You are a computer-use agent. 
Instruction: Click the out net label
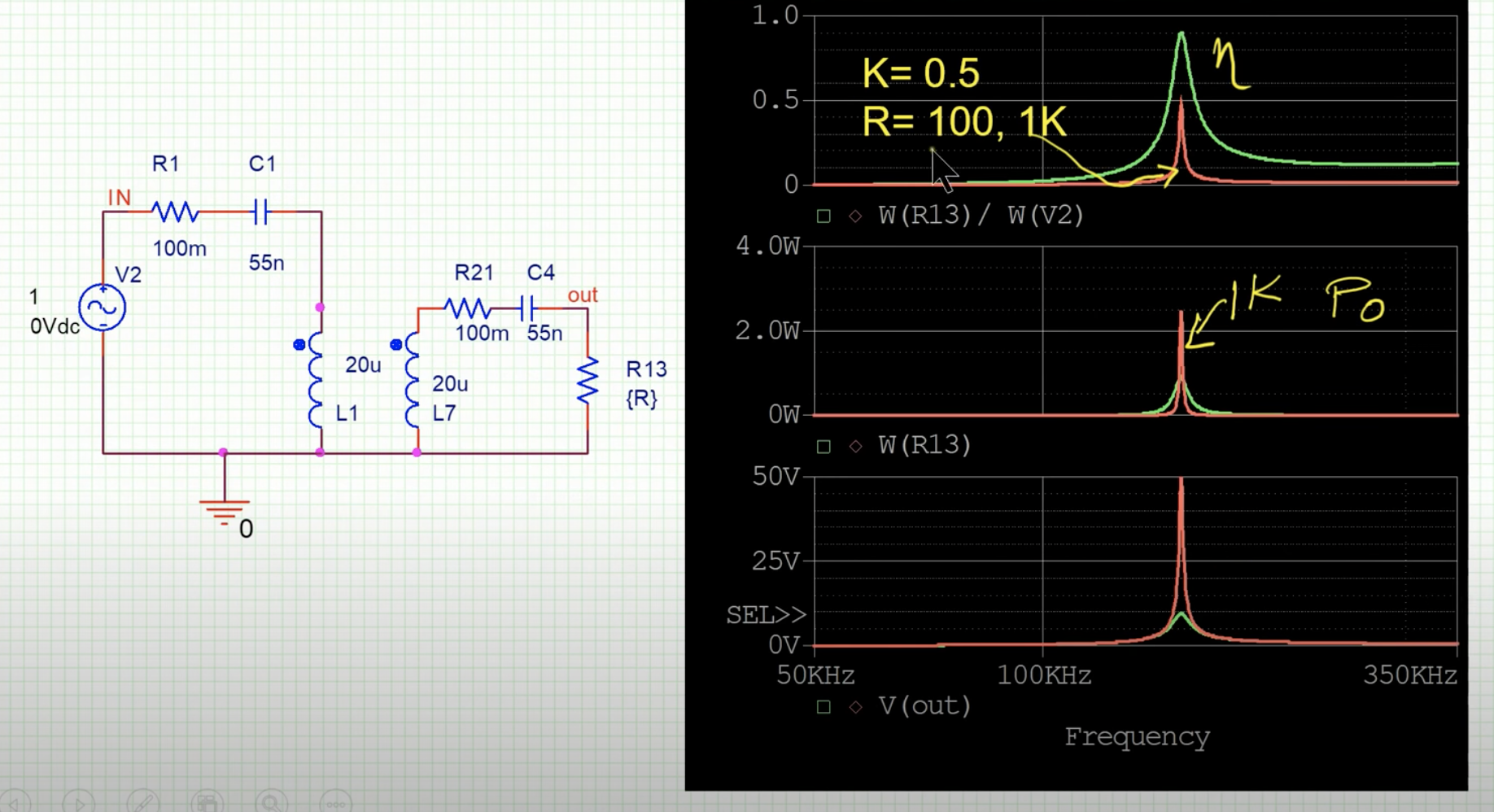click(x=583, y=295)
